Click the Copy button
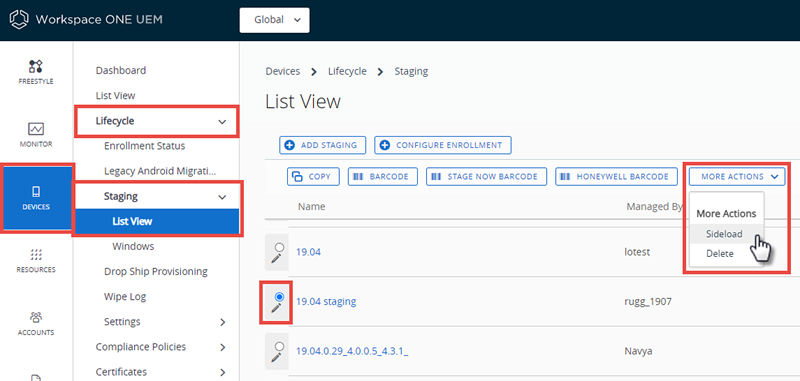This screenshot has width=800, height=381. coord(313,176)
